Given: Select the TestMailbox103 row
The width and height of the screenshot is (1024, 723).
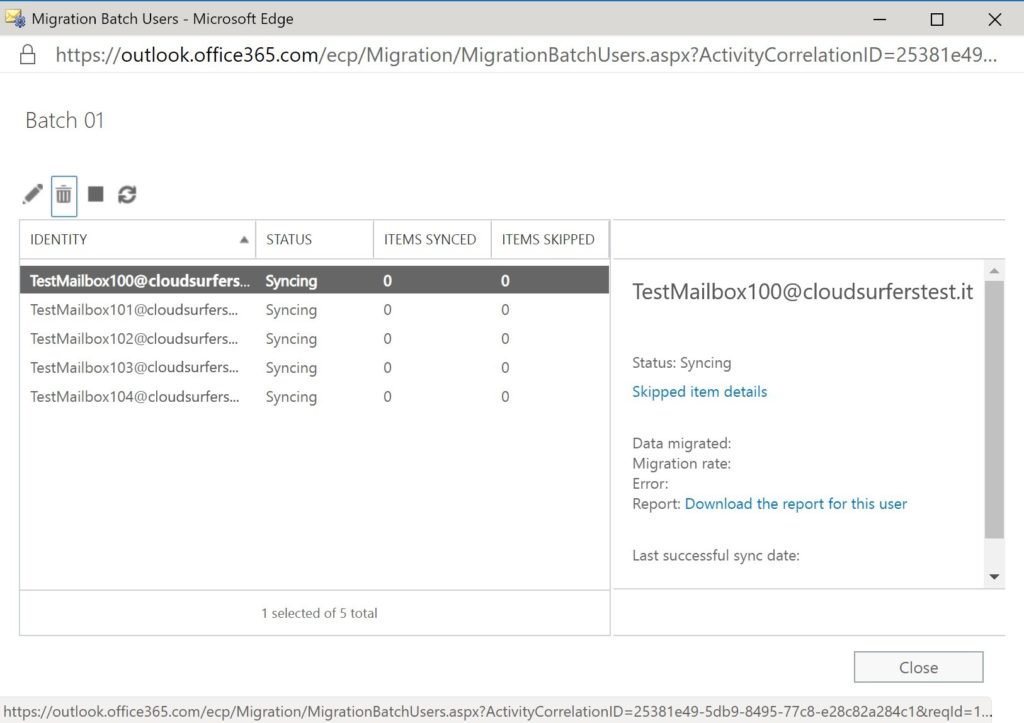Looking at the screenshot, I should (314, 367).
